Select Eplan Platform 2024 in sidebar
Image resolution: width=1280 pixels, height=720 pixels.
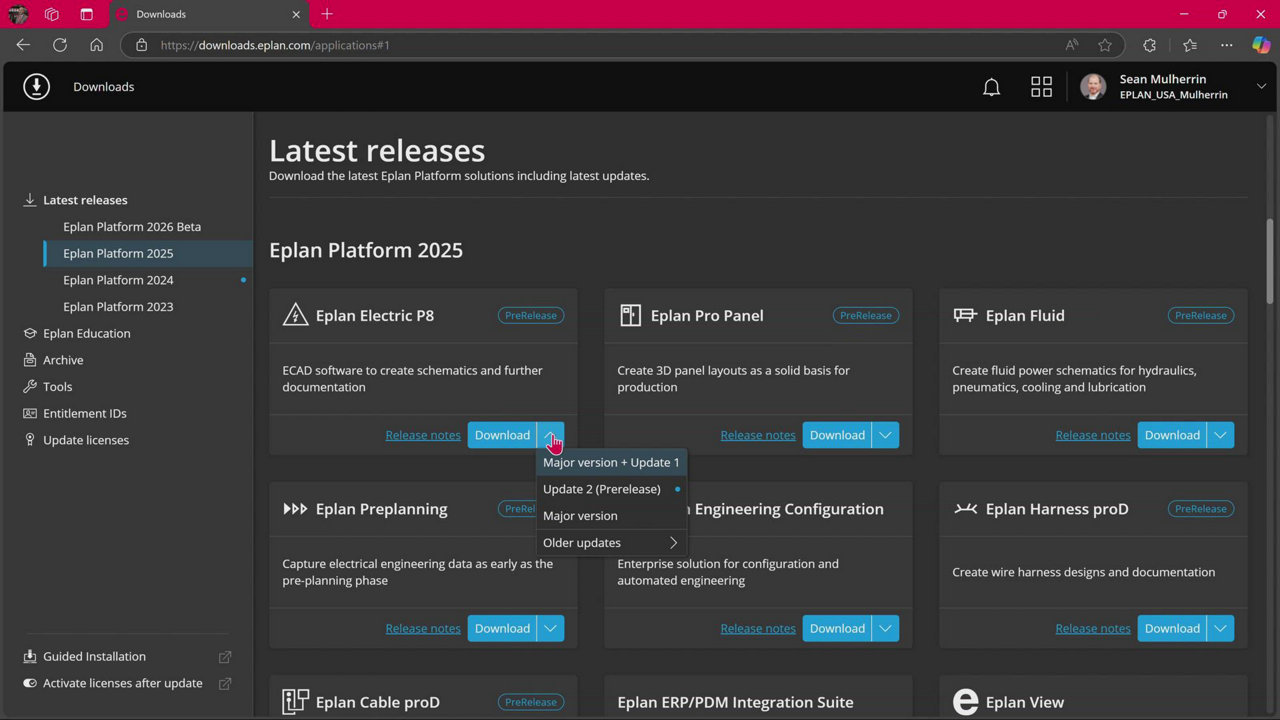tap(118, 280)
